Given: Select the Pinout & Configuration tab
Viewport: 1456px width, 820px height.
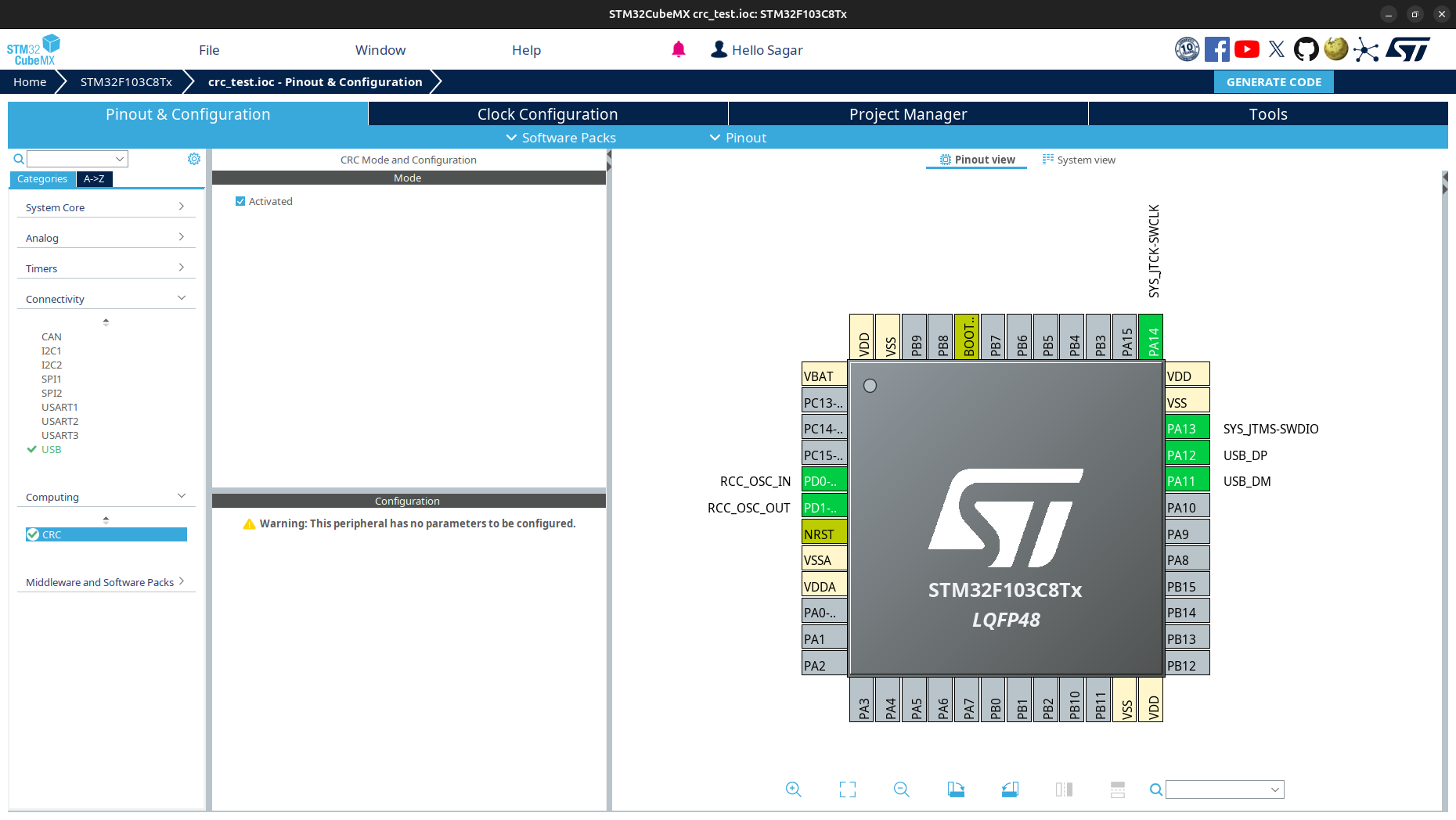Looking at the screenshot, I should click(x=188, y=114).
